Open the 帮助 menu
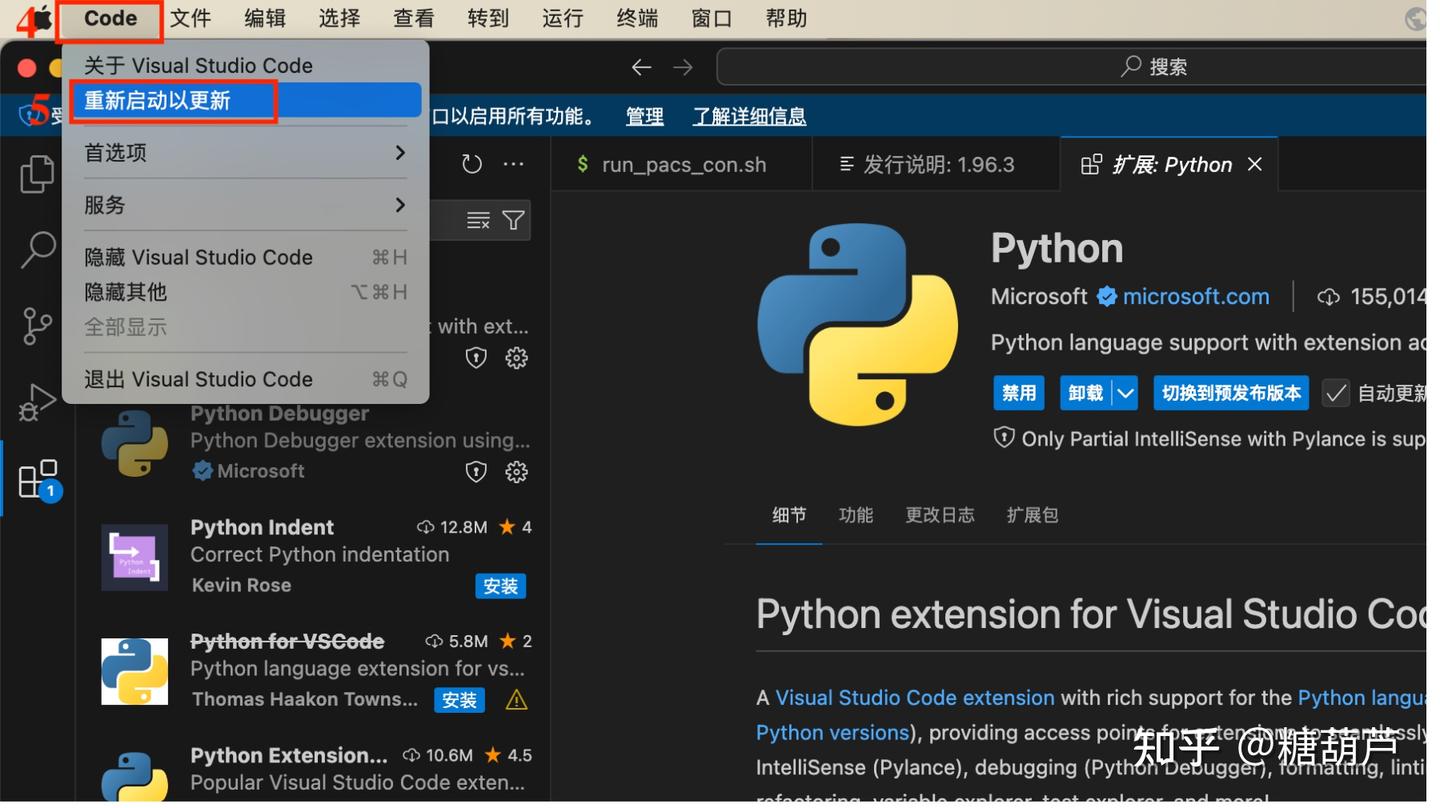 [786, 19]
